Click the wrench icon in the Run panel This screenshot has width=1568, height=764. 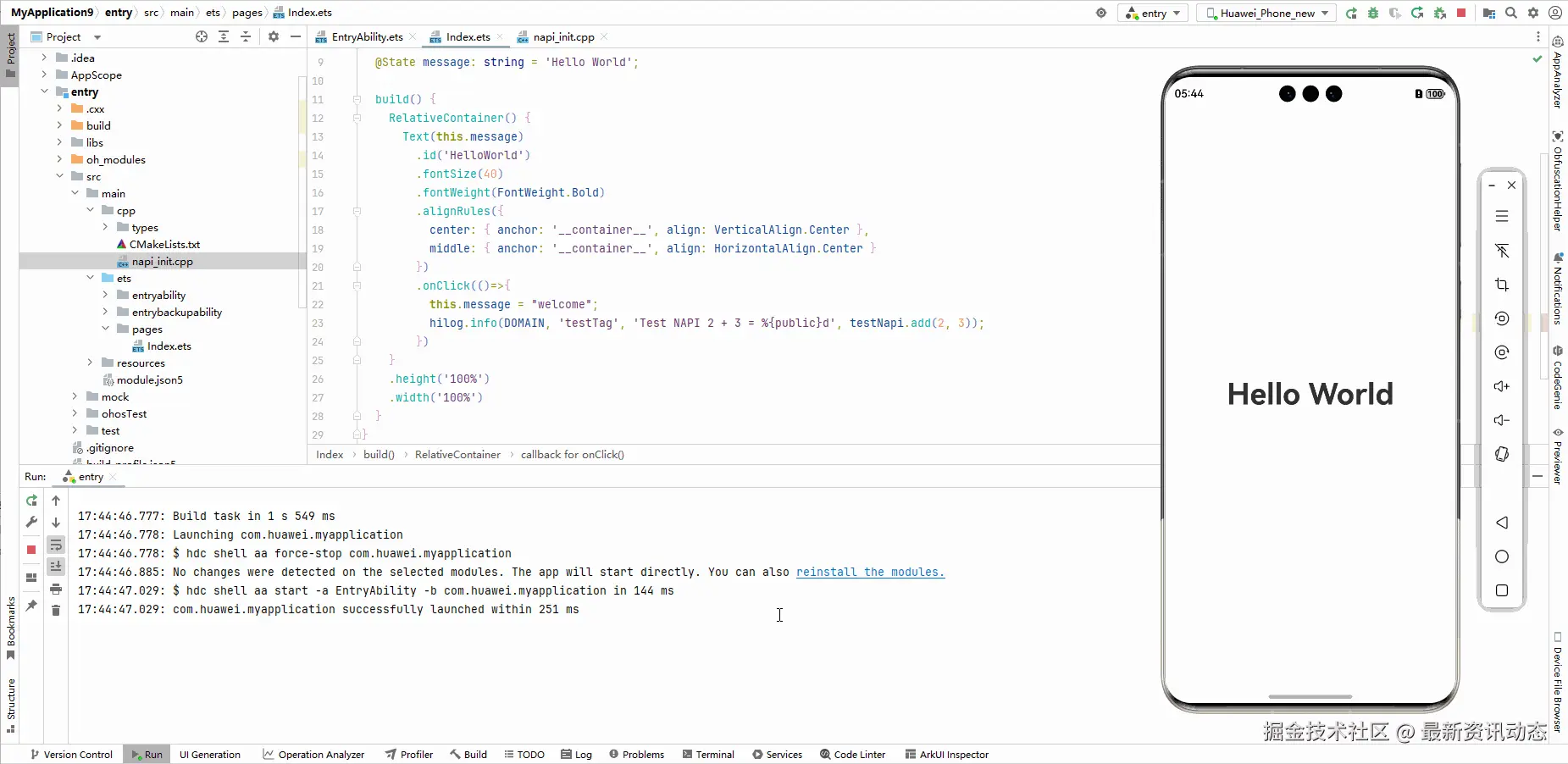click(31, 522)
